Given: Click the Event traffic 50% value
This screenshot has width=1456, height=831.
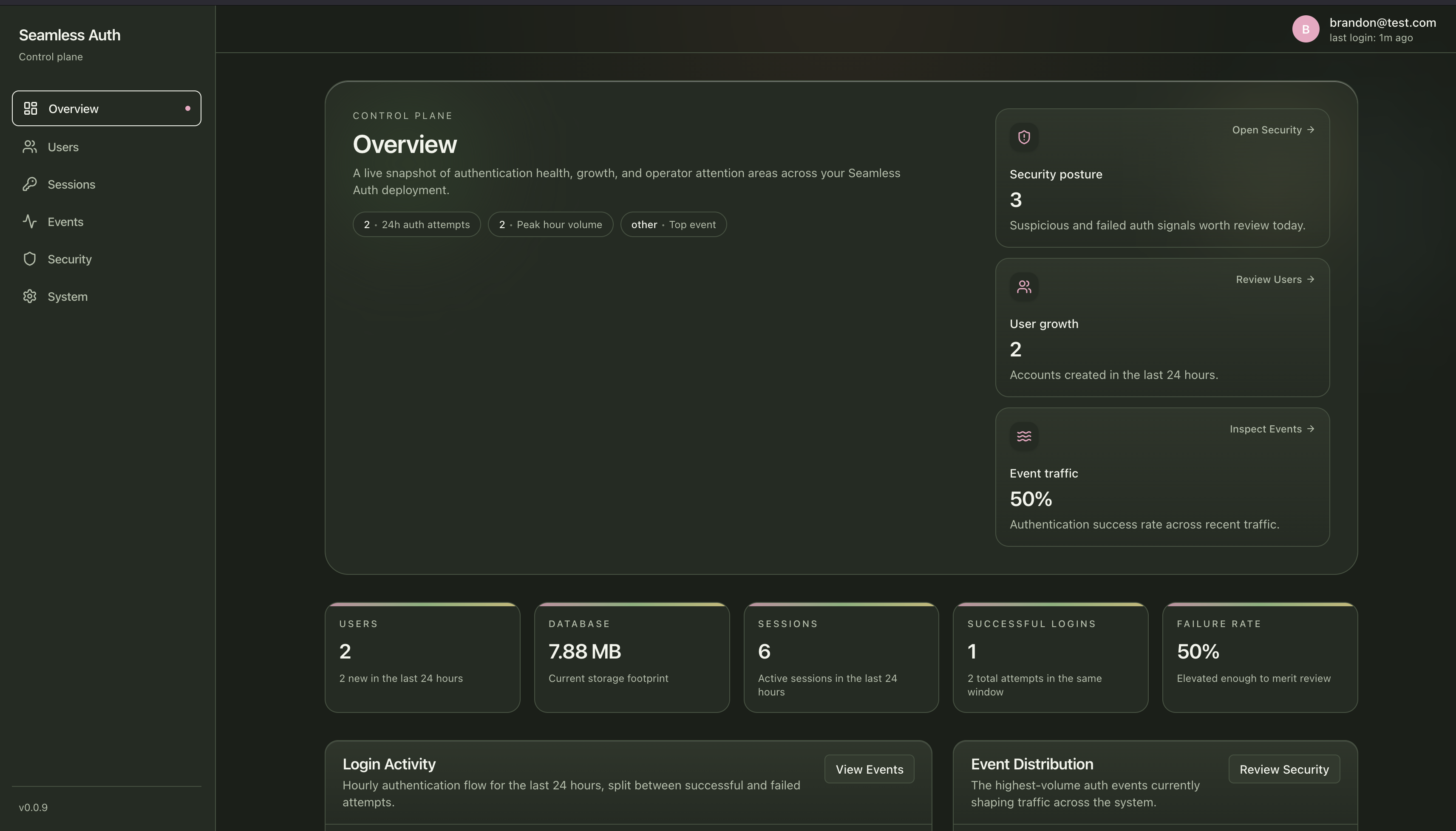Looking at the screenshot, I should (1031, 499).
